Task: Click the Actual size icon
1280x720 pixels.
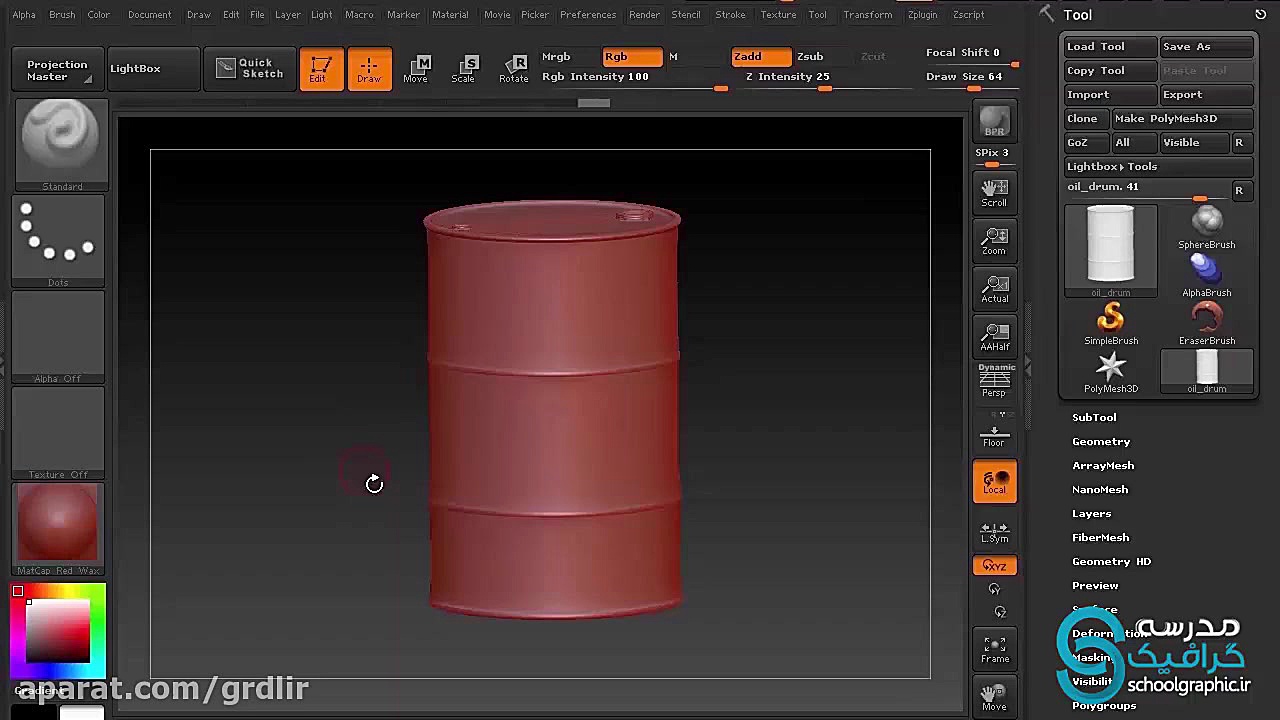Action: point(994,289)
